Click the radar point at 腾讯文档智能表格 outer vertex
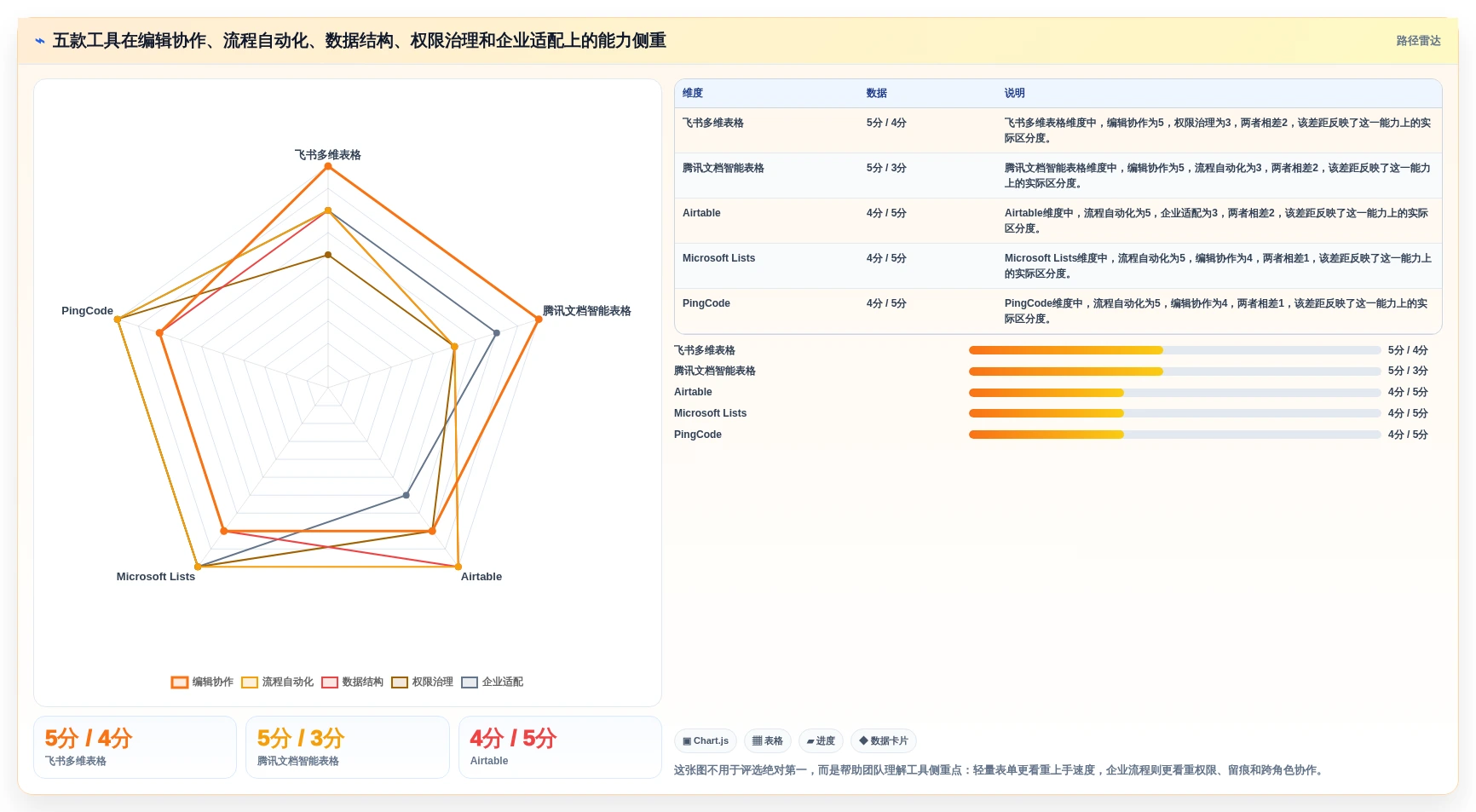This screenshot has height=812, width=1476. [x=539, y=319]
